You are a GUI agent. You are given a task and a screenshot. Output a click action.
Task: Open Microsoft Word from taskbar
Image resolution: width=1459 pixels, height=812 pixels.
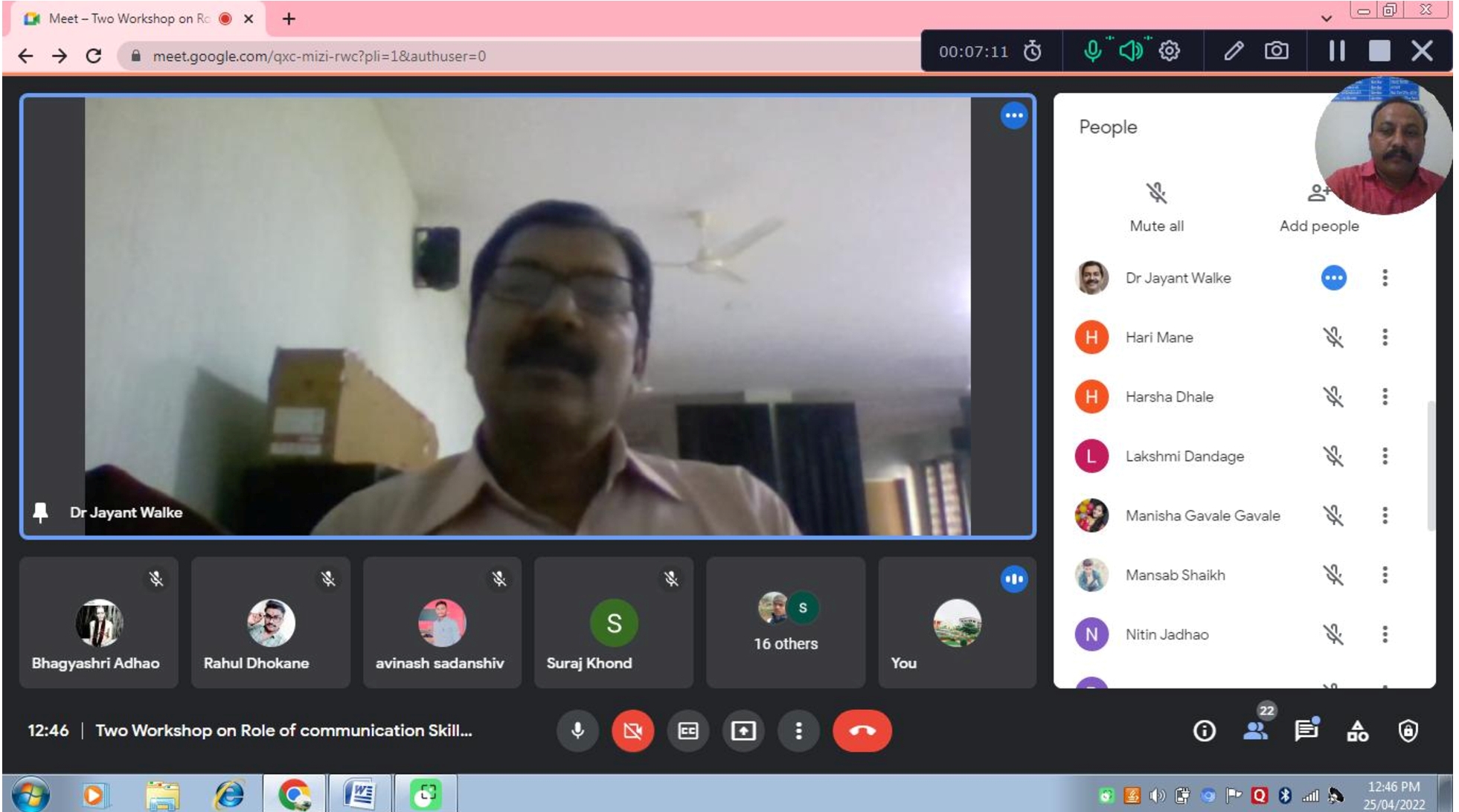359,795
